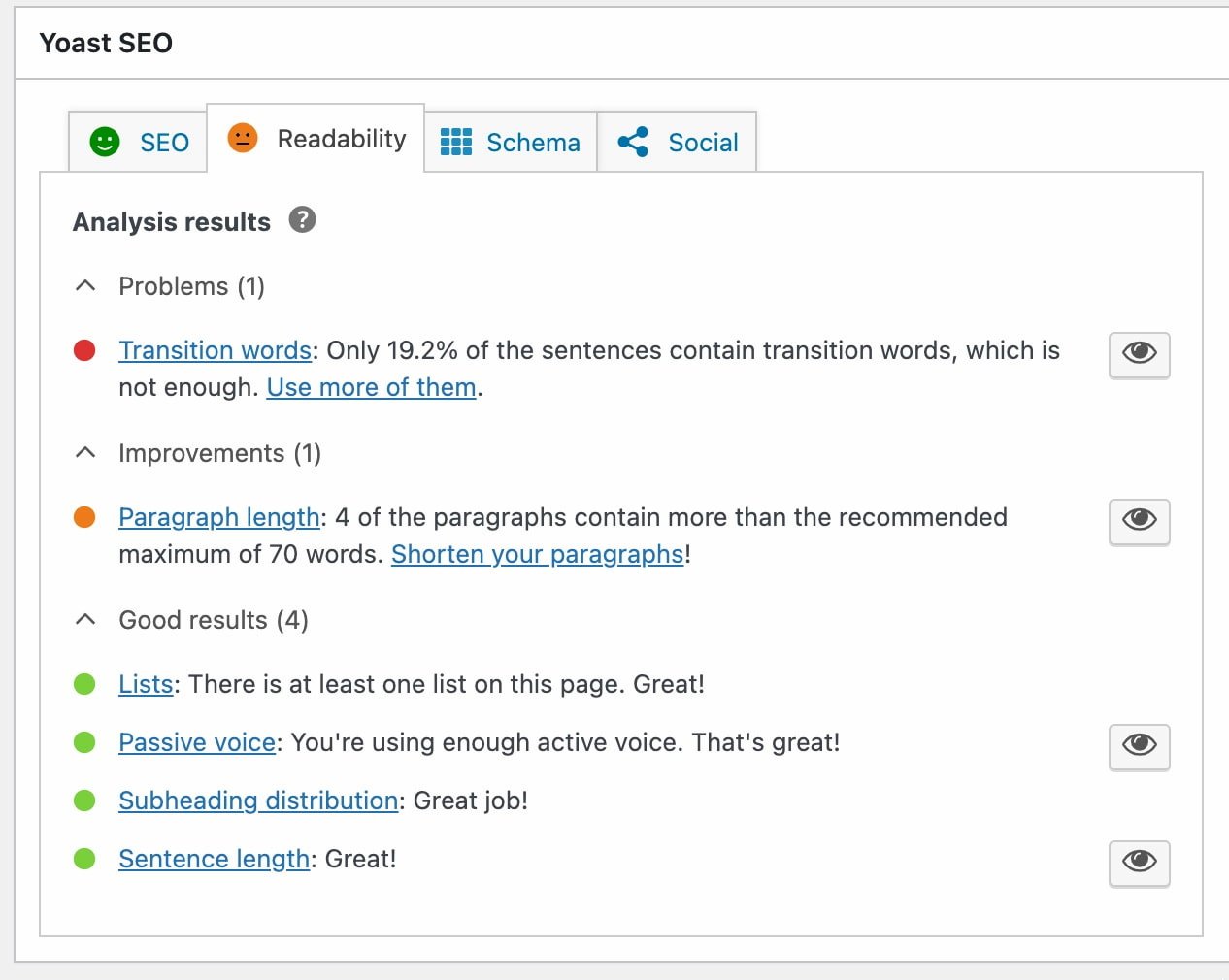Click the orange Paragraph length status dot
The image size is (1229, 980).
tap(84, 517)
